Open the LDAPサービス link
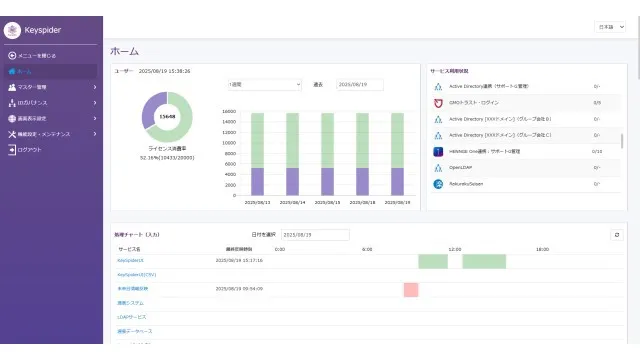The image size is (640, 360). (131, 317)
